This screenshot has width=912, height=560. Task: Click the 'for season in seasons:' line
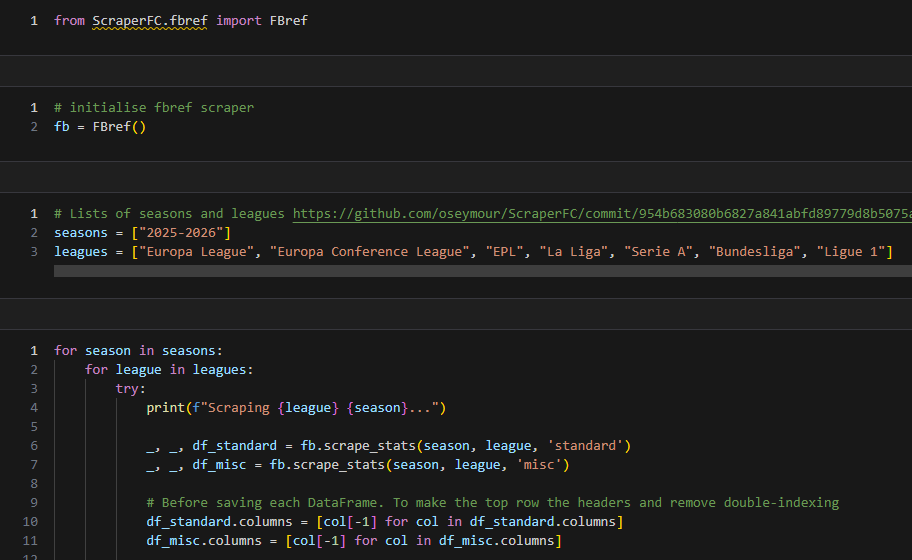coord(138,351)
